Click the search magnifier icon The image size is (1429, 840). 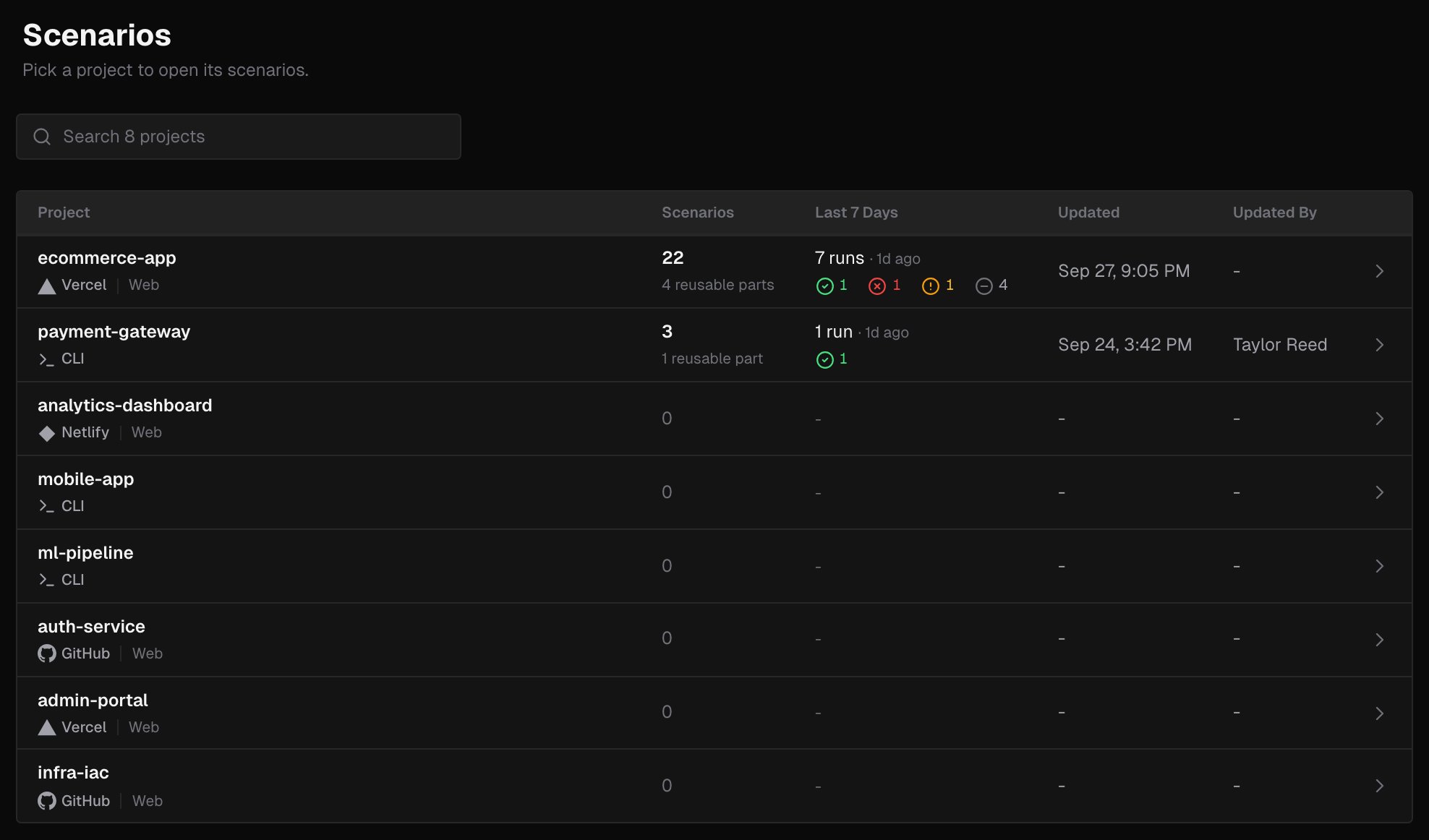(42, 137)
